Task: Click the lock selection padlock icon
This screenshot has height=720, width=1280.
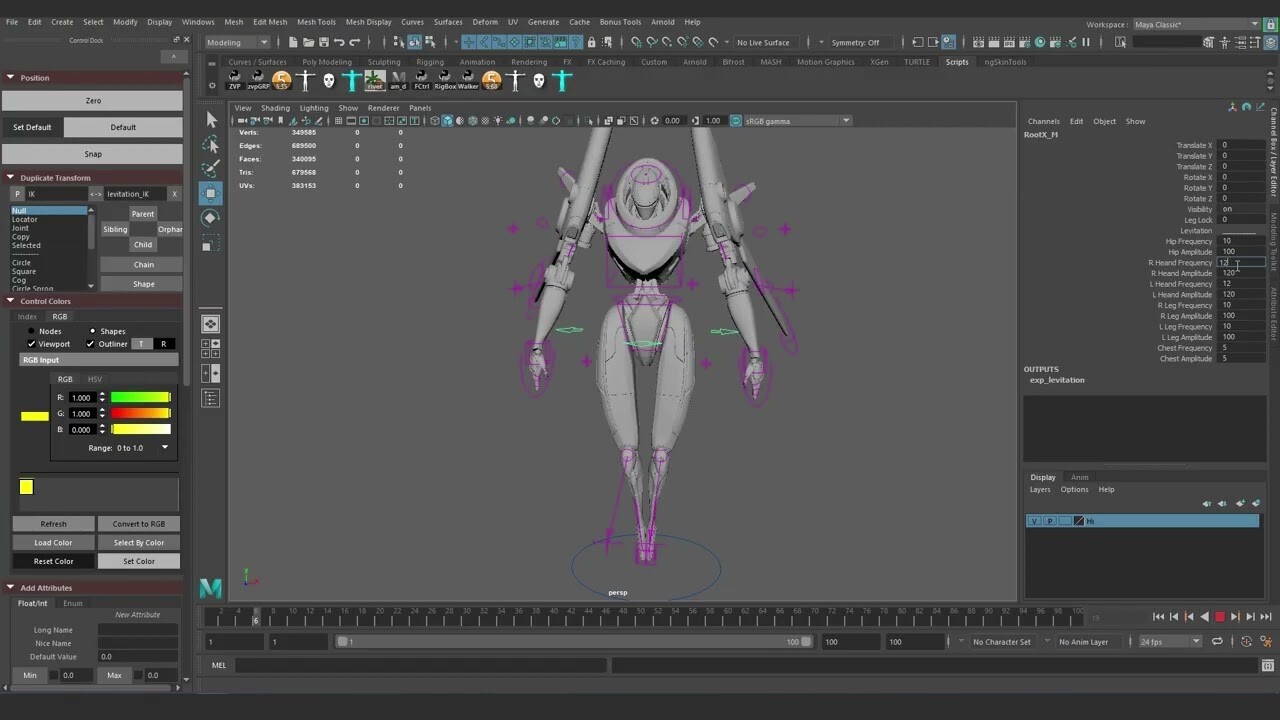Action: [592, 42]
